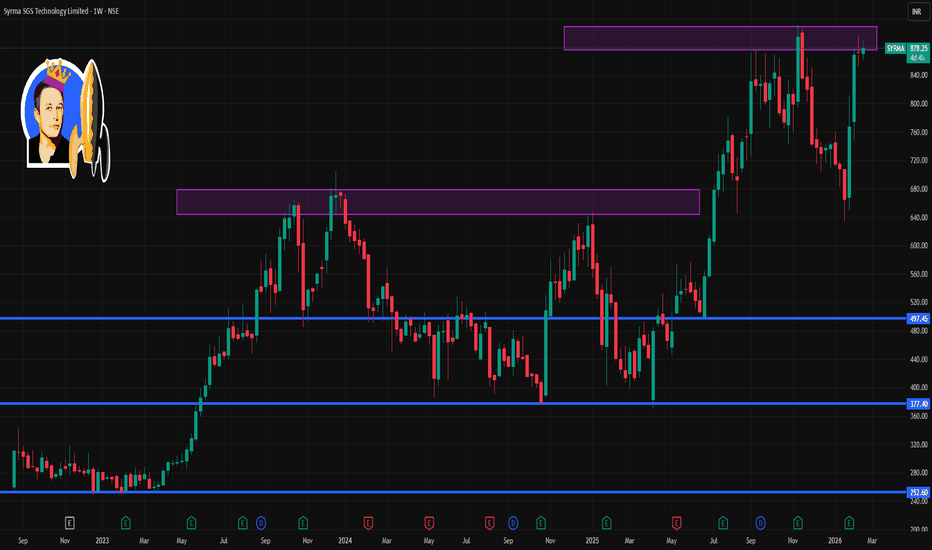This screenshot has width=932, height=550.
Task: Click the 640.00 price scale label
Action: click(x=918, y=218)
